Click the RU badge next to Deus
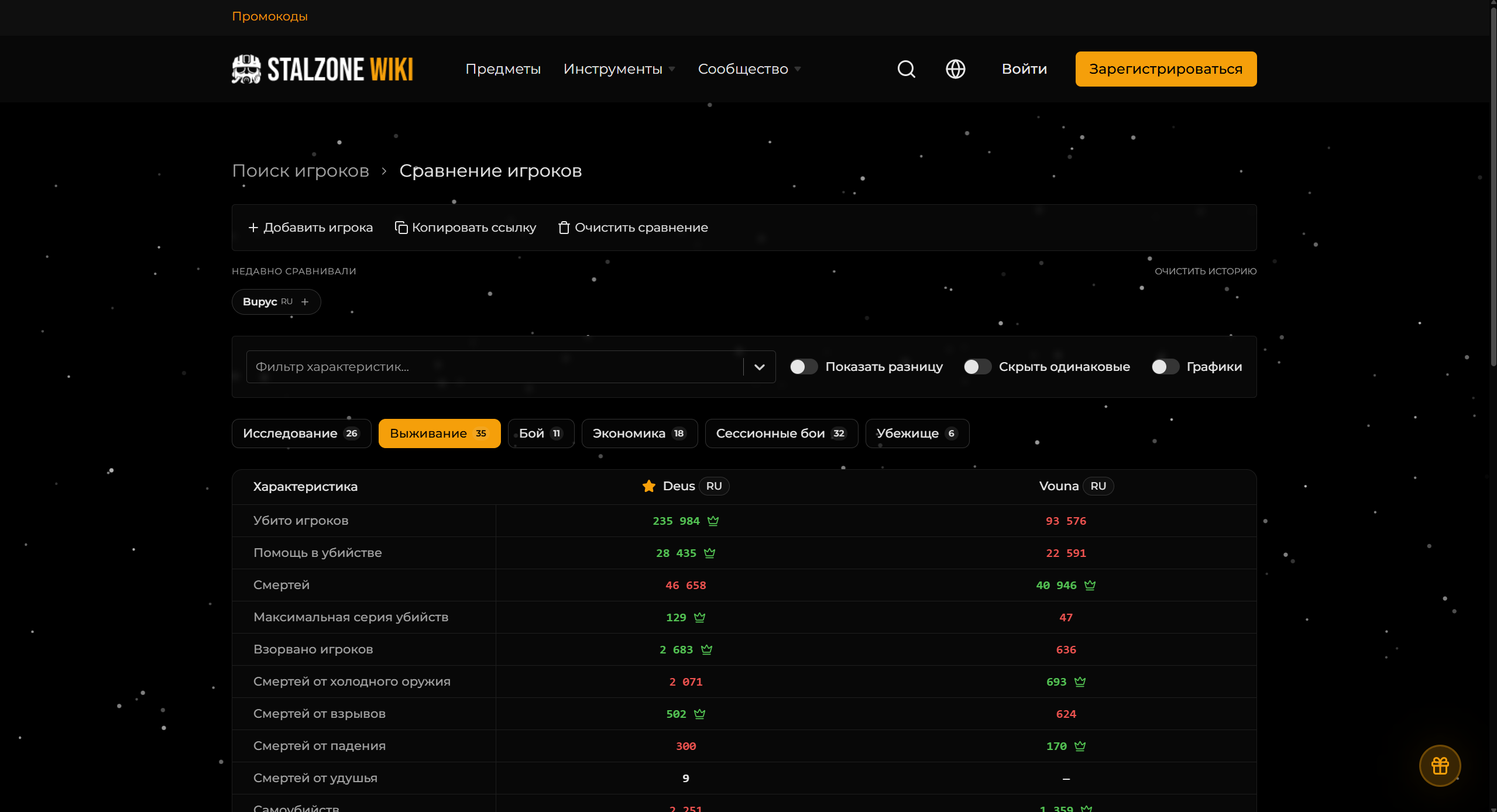 (714, 486)
